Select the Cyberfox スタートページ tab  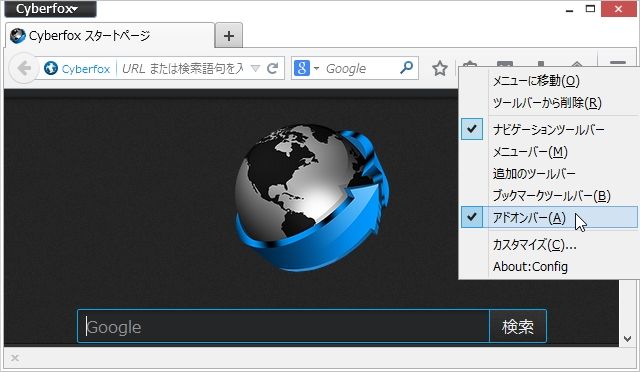coord(109,36)
